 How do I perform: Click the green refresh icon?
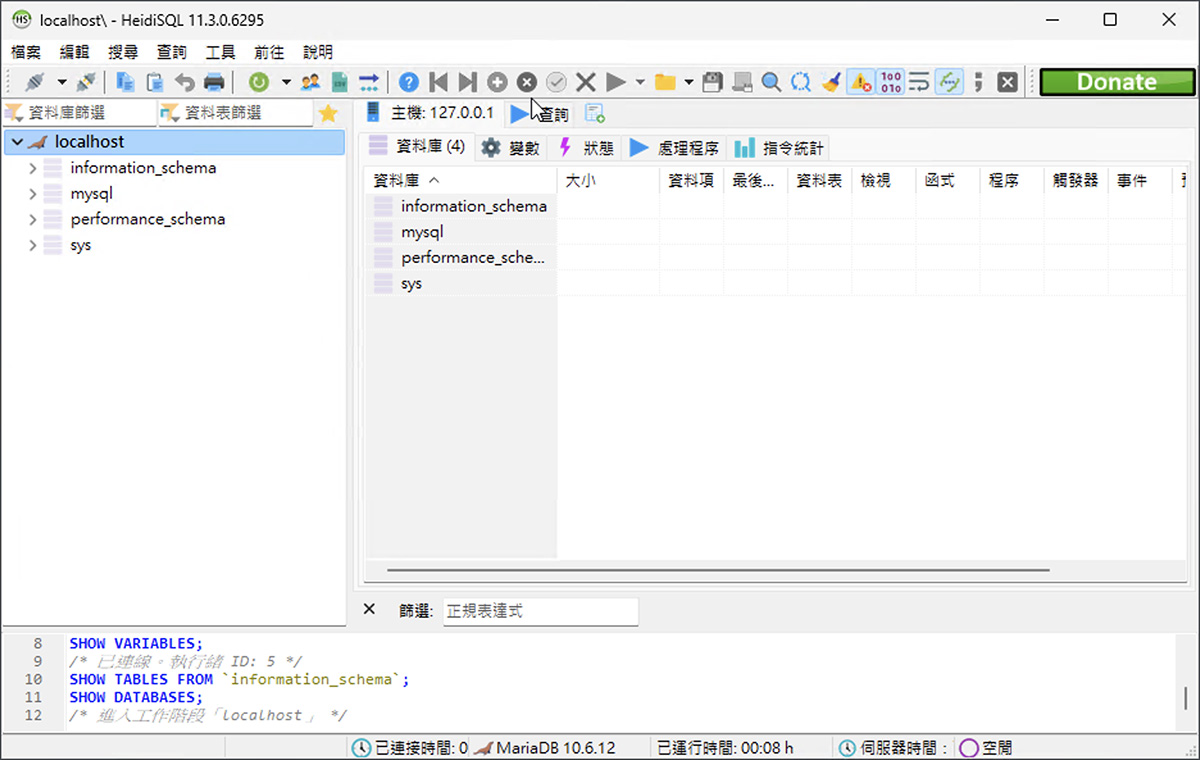click(259, 82)
